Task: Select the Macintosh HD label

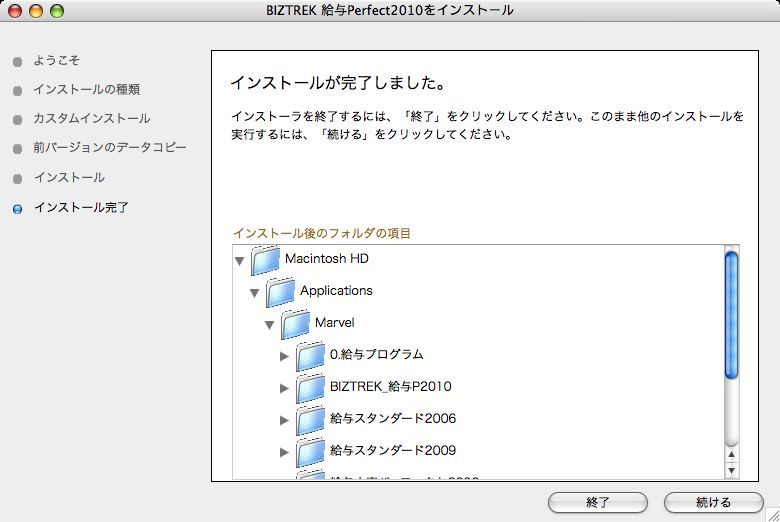Action: 326,259
